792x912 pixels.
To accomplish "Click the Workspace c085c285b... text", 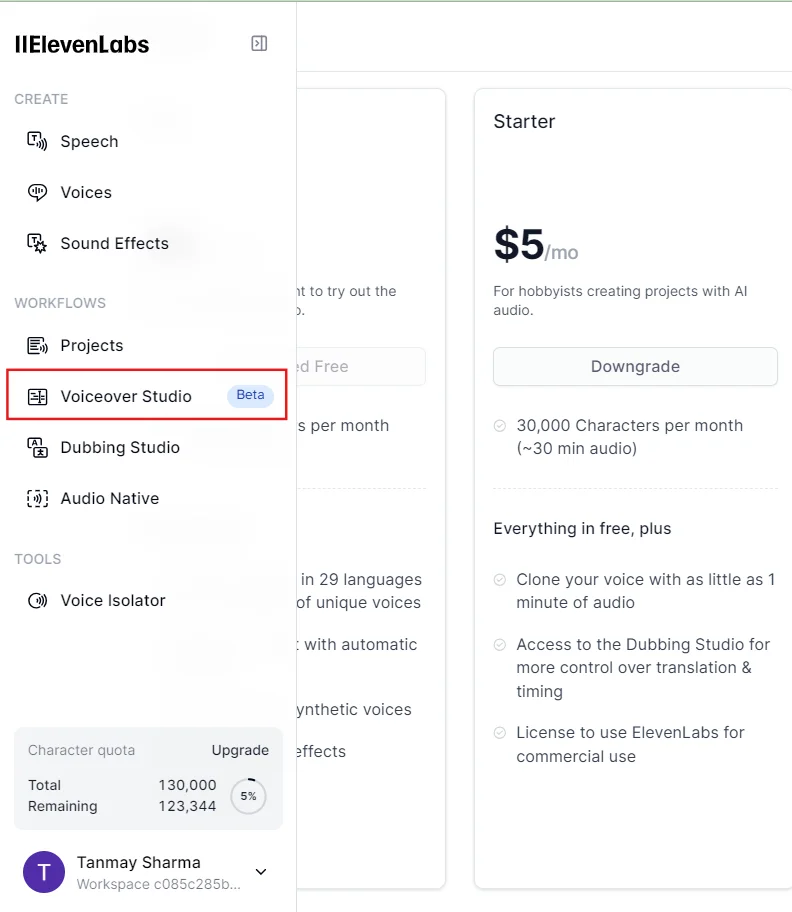I will [158, 884].
